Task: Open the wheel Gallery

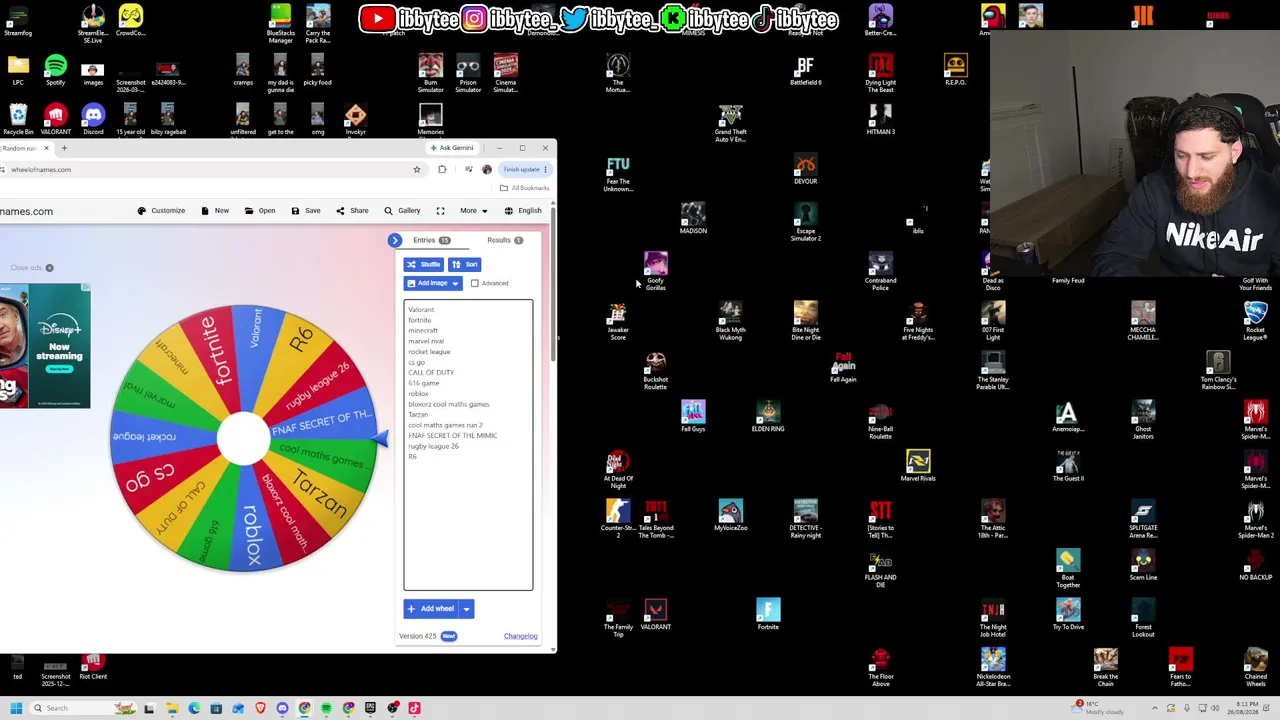Action: 402,211
